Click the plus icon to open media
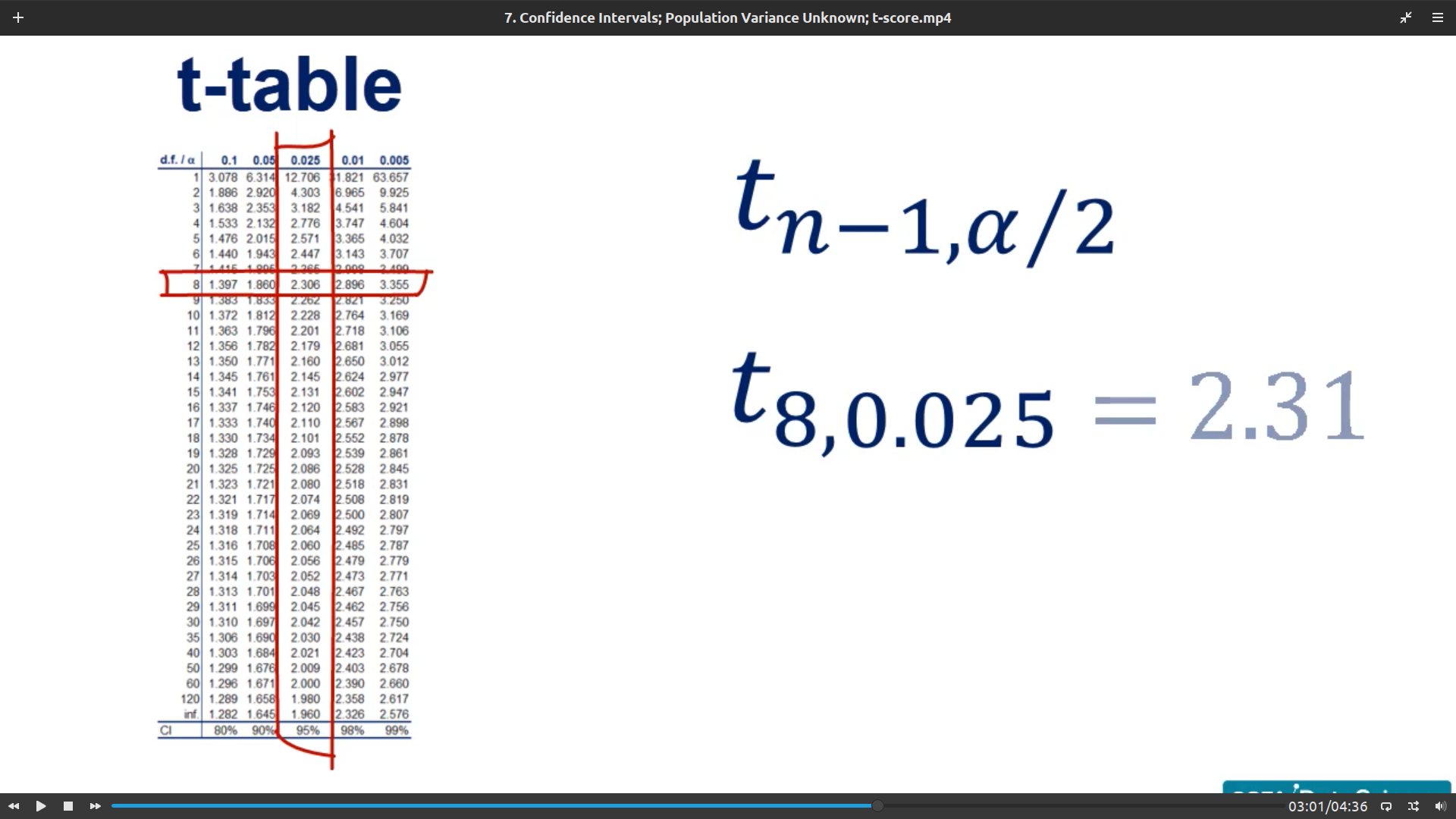Screen dimensions: 1456x819 click(18, 17)
